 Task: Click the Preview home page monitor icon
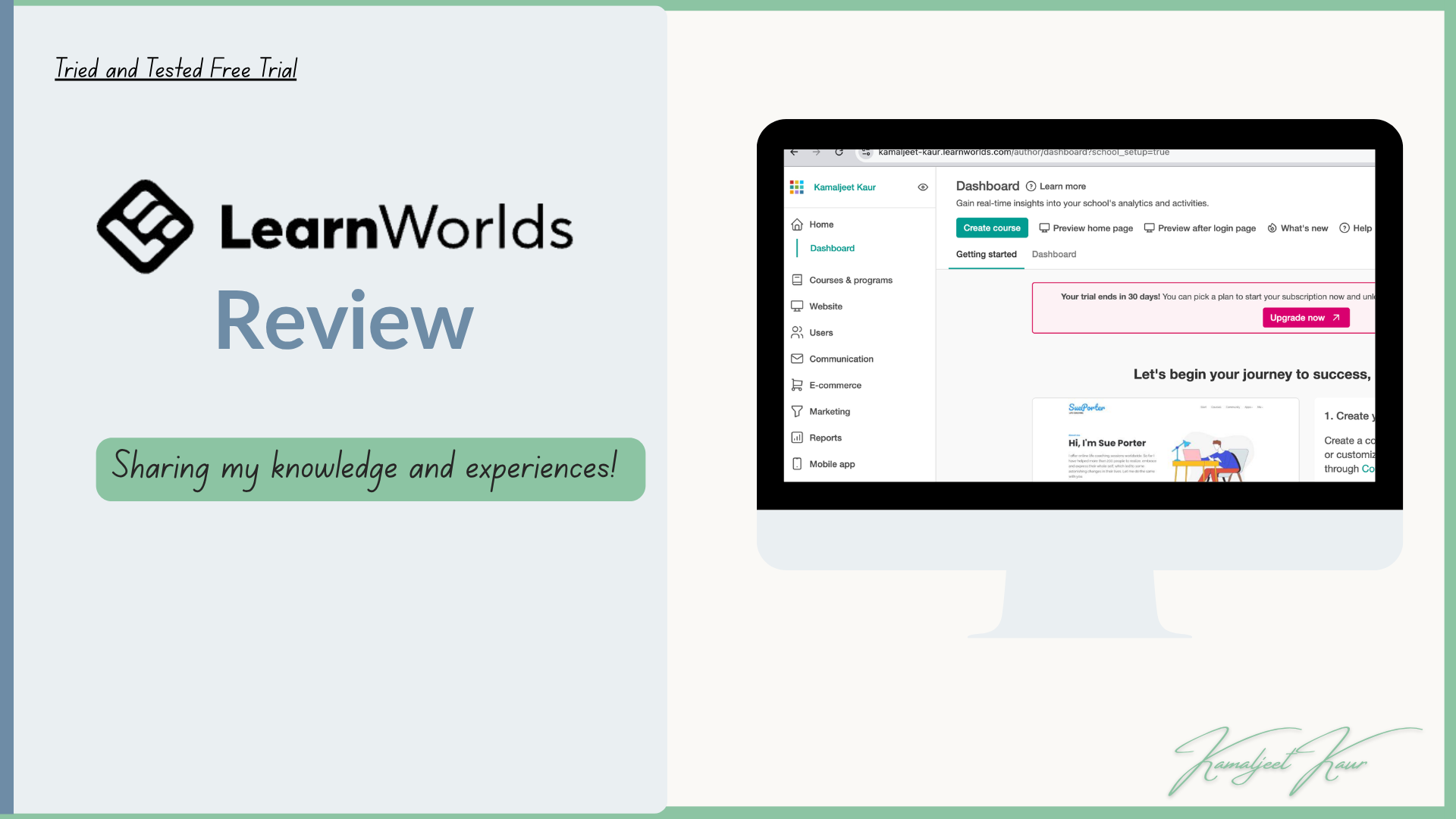pyautogui.click(x=1044, y=228)
